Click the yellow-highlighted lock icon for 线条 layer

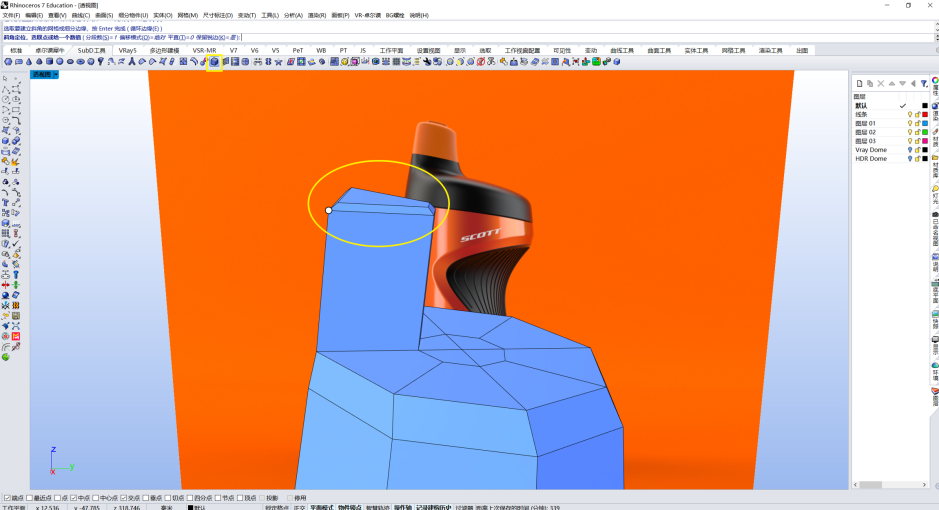pyautogui.click(x=918, y=114)
